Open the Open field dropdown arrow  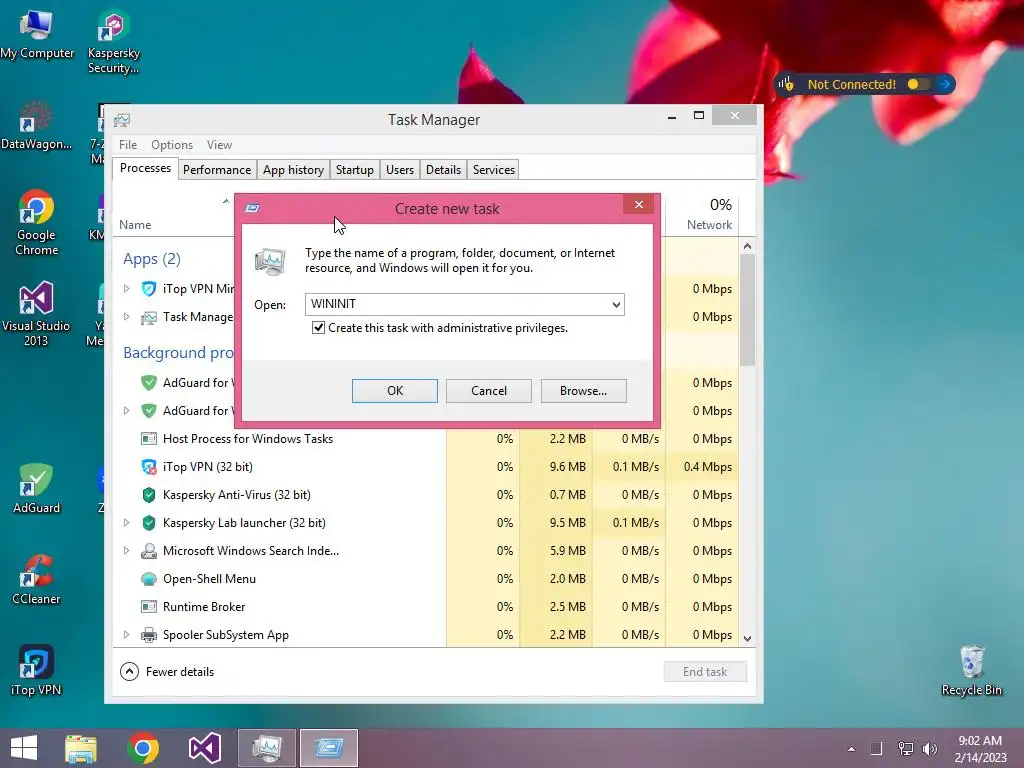(x=616, y=304)
